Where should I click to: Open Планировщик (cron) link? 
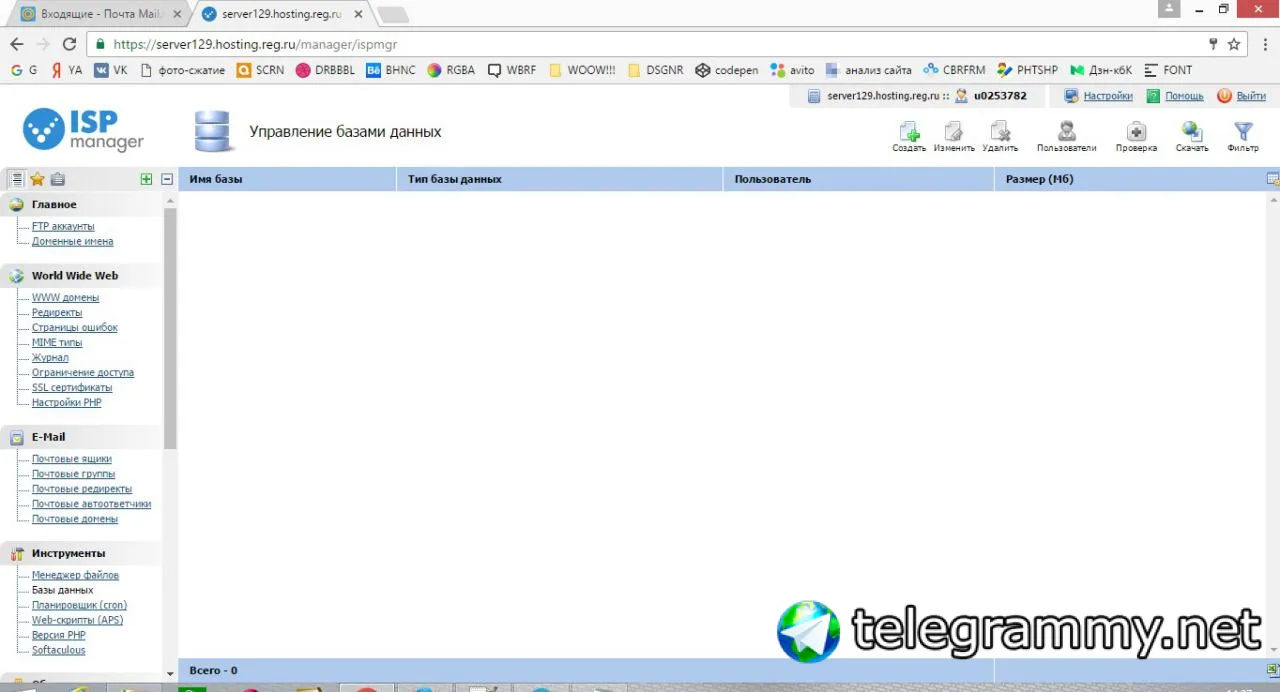79,605
